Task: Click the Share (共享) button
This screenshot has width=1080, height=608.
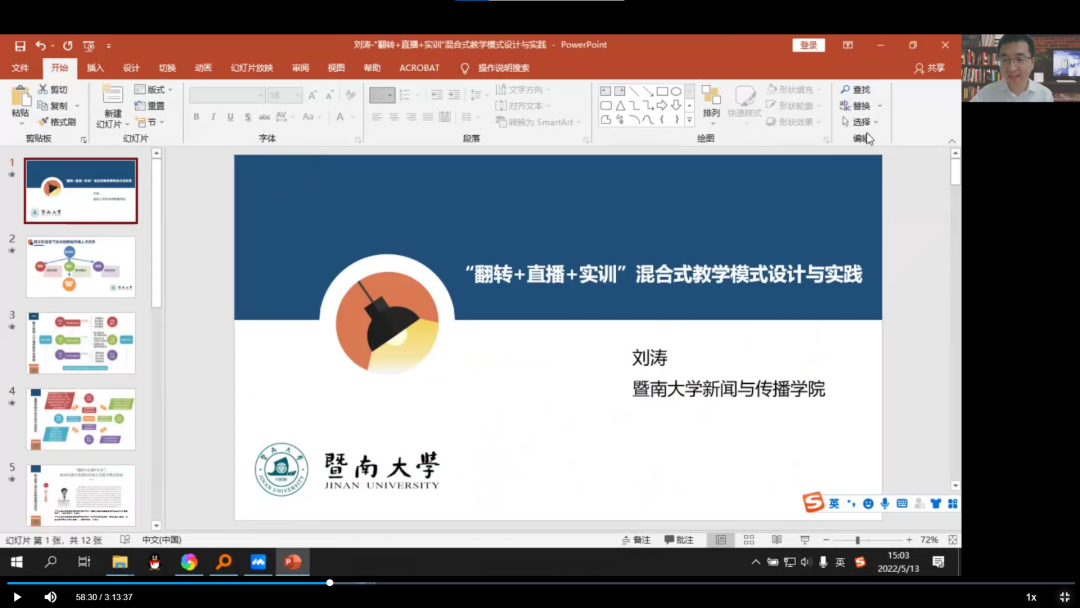Action: [x=929, y=68]
